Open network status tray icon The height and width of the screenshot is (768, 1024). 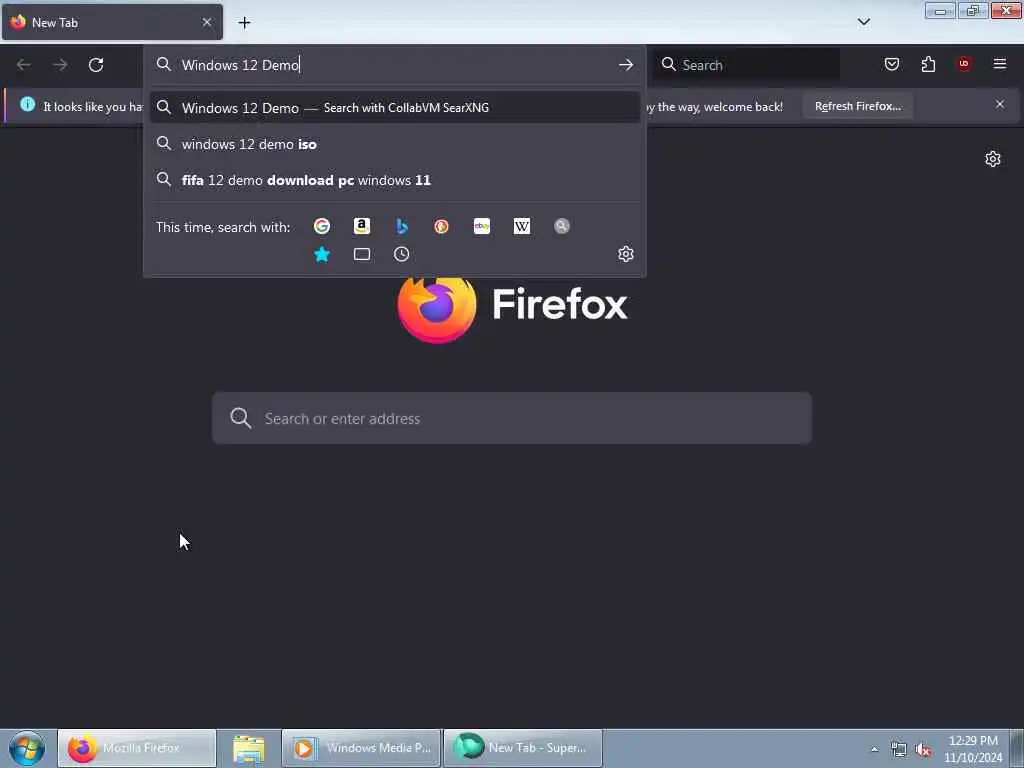click(899, 750)
